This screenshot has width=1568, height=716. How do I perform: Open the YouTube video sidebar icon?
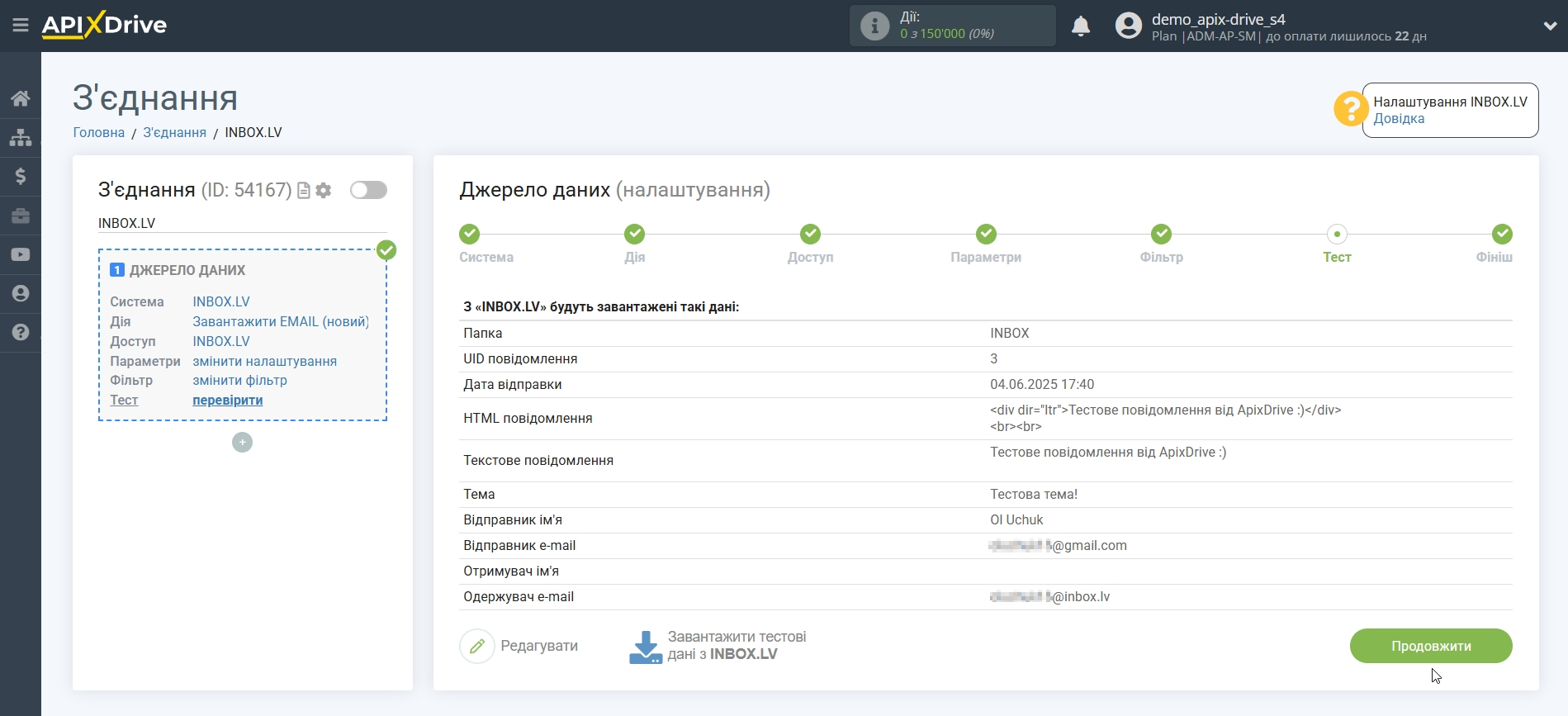tap(21, 254)
